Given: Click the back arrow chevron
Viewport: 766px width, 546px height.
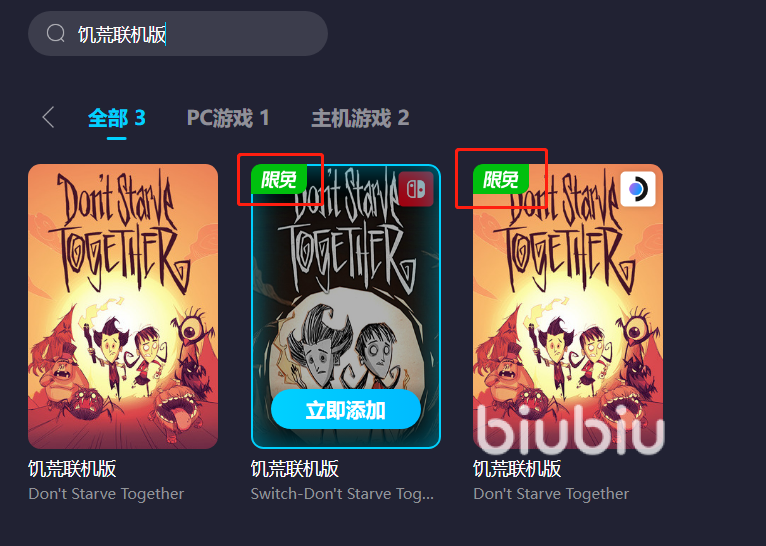Looking at the screenshot, I should 48,118.
